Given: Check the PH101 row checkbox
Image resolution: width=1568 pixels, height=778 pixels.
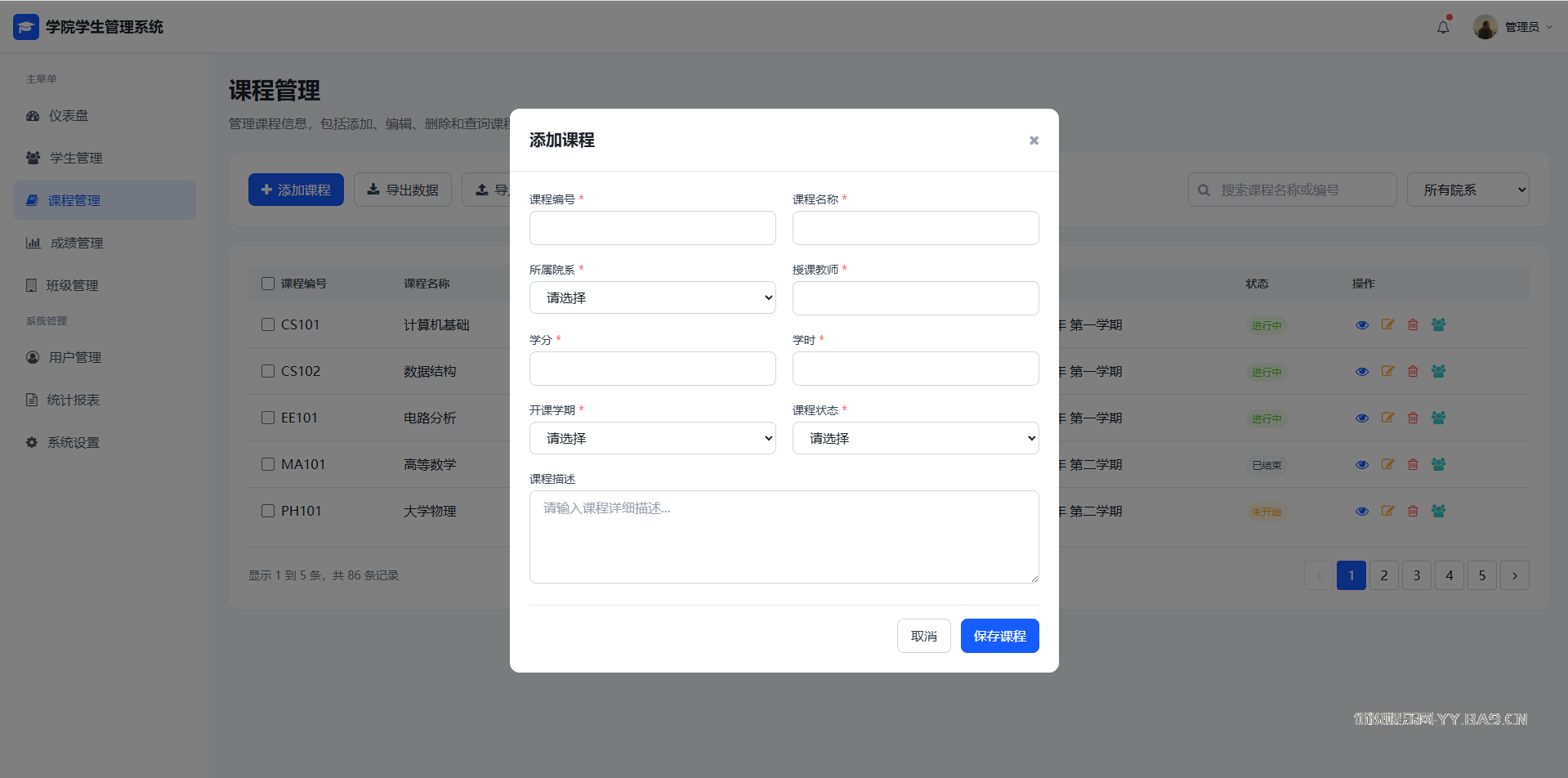Looking at the screenshot, I should coord(268,511).
